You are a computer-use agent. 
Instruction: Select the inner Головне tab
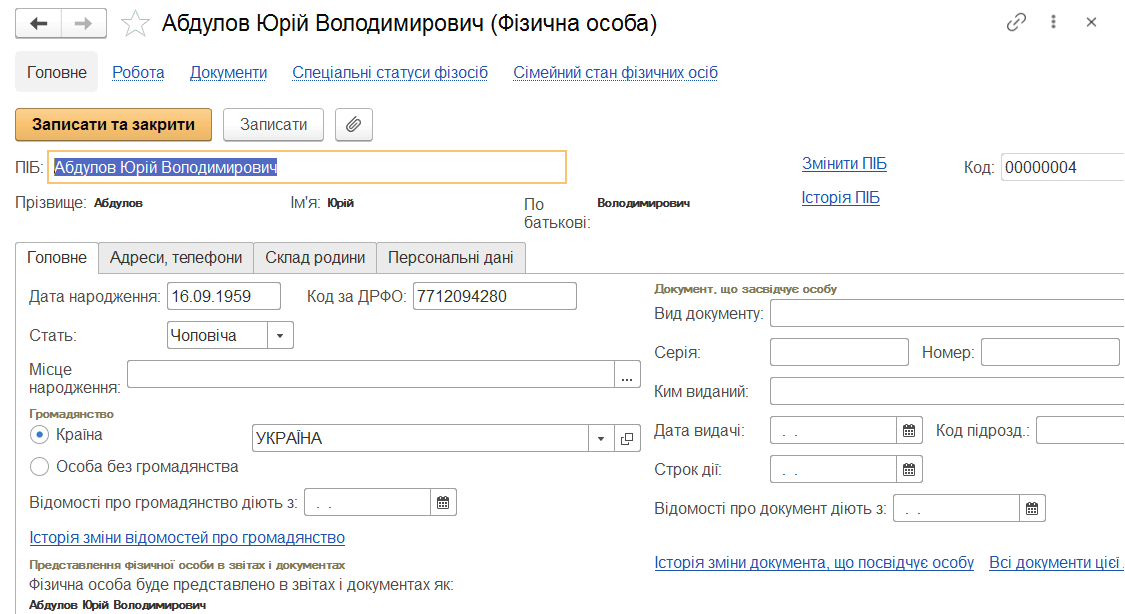(57, 258)
